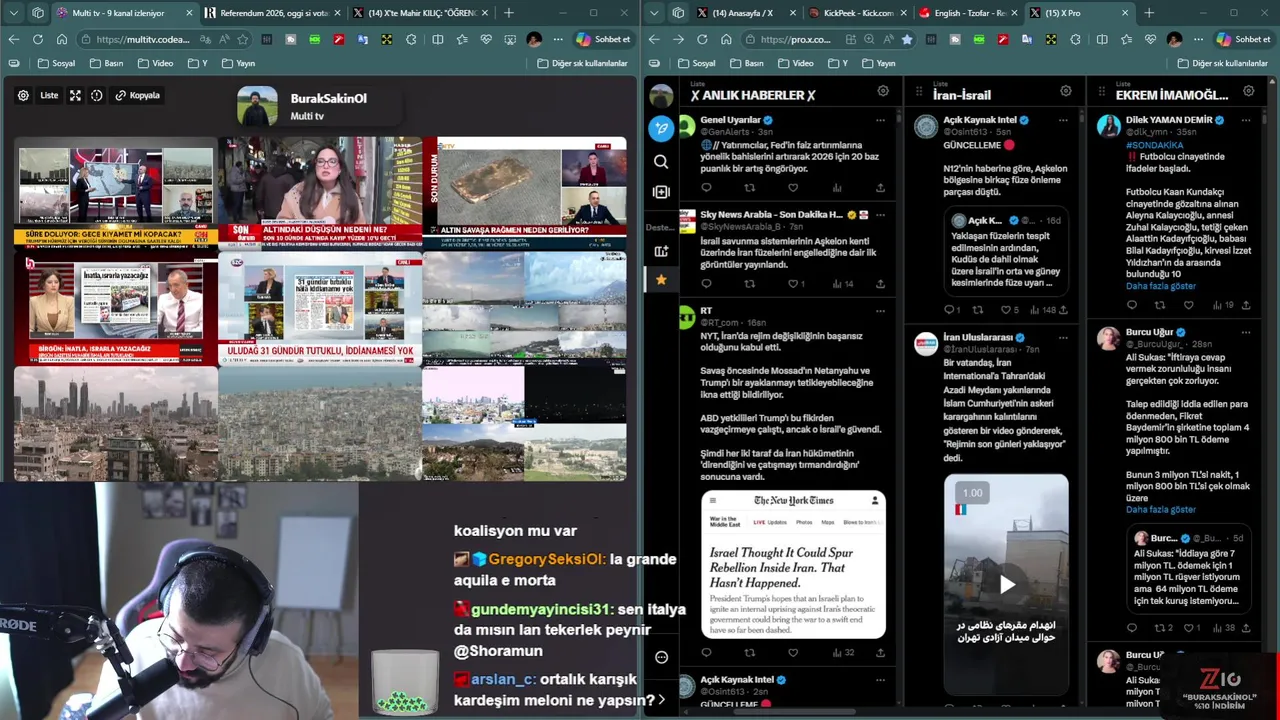Open Video bookmarks folder in left browser
Viewport: 1280px width, 720px height.
[156, 63]
